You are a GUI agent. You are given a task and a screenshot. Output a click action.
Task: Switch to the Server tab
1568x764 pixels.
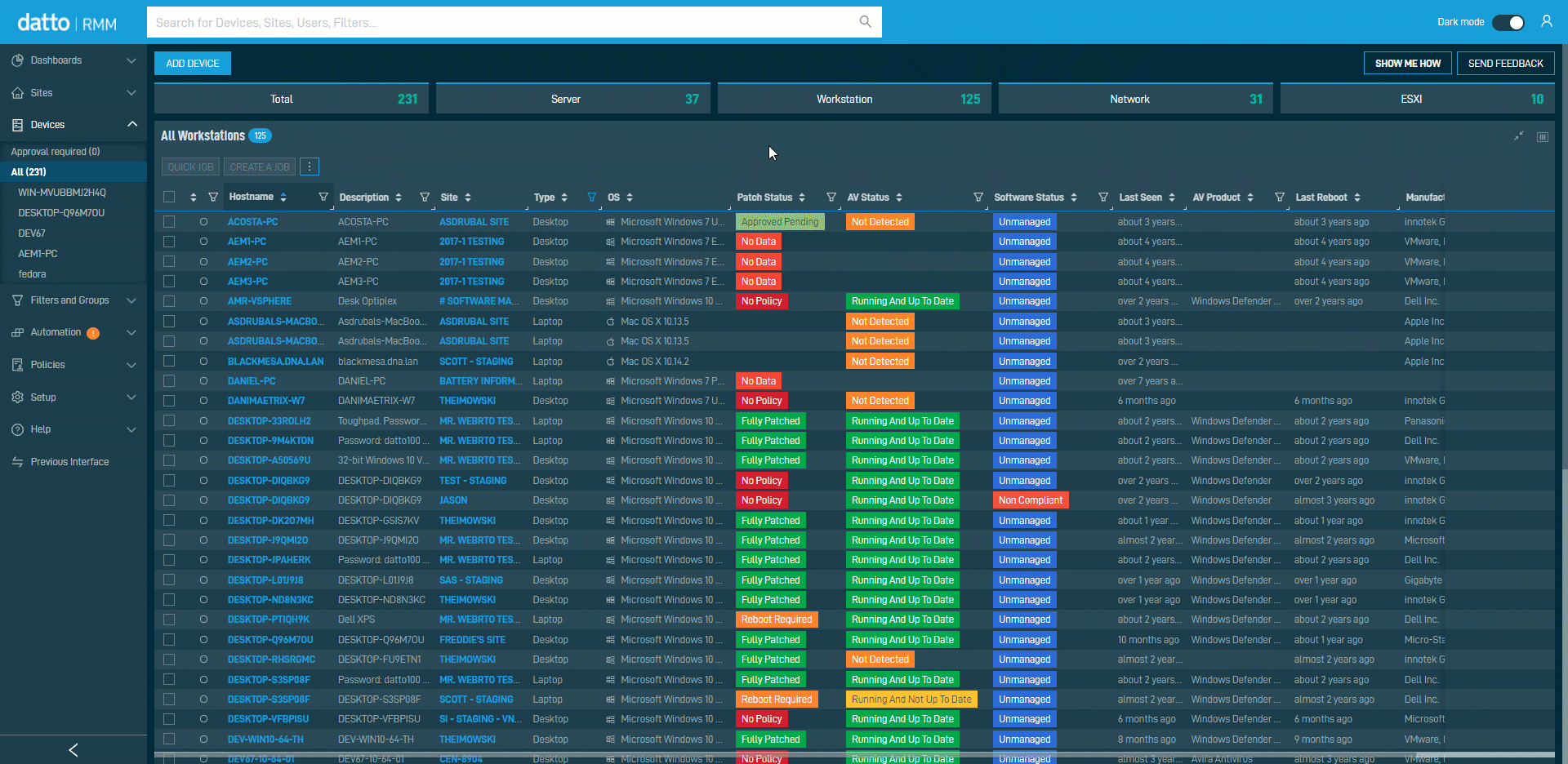(x=573, y=99)
